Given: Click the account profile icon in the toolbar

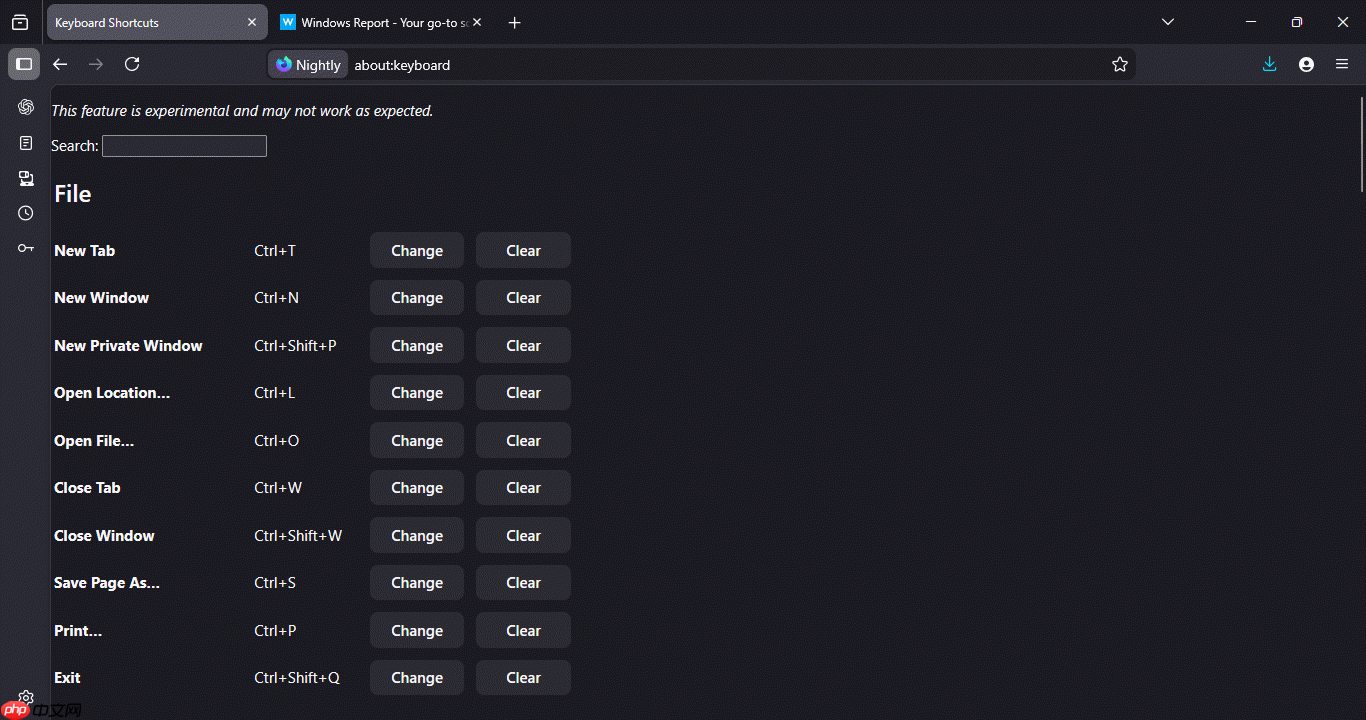Looking at the screenshot, I should click(1306, 64).
